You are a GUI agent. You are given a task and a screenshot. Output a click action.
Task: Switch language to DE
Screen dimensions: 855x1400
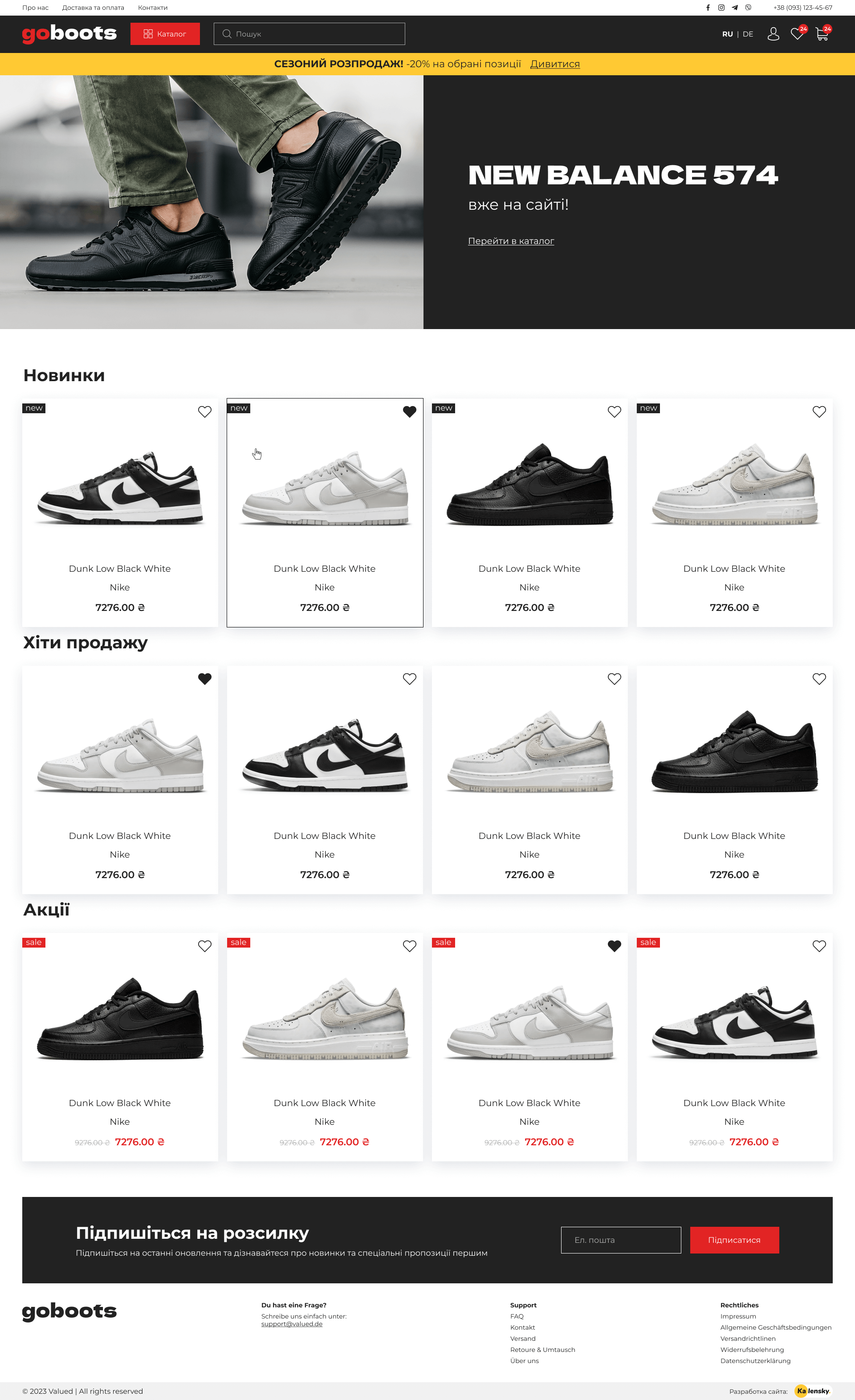[748, 34]
